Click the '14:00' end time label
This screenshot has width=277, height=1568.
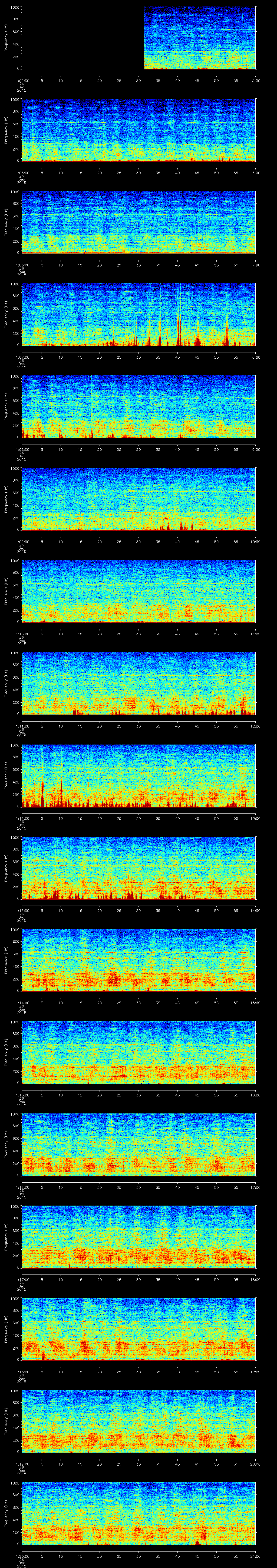click(256, 910)
